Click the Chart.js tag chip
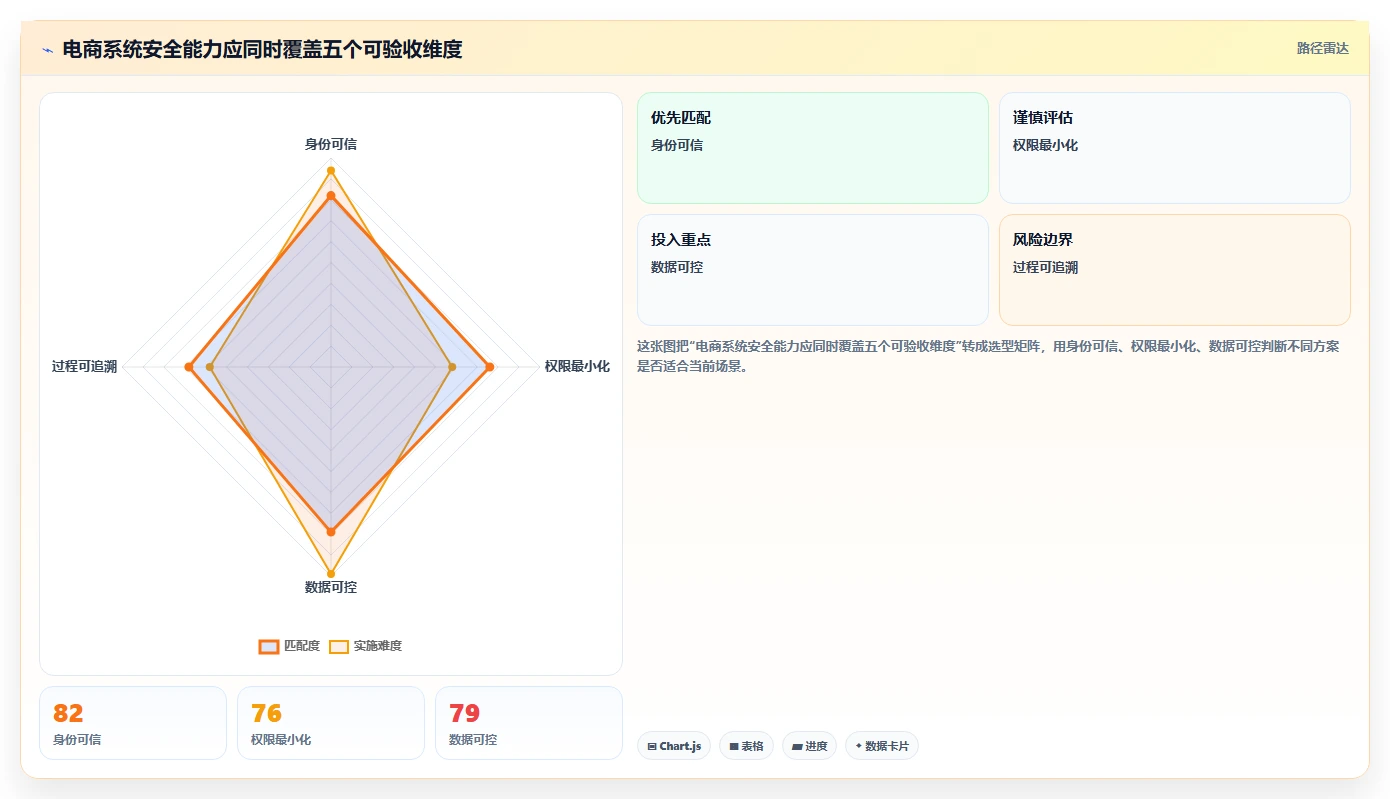This screenshot has height=799, width=1390. 674,746
